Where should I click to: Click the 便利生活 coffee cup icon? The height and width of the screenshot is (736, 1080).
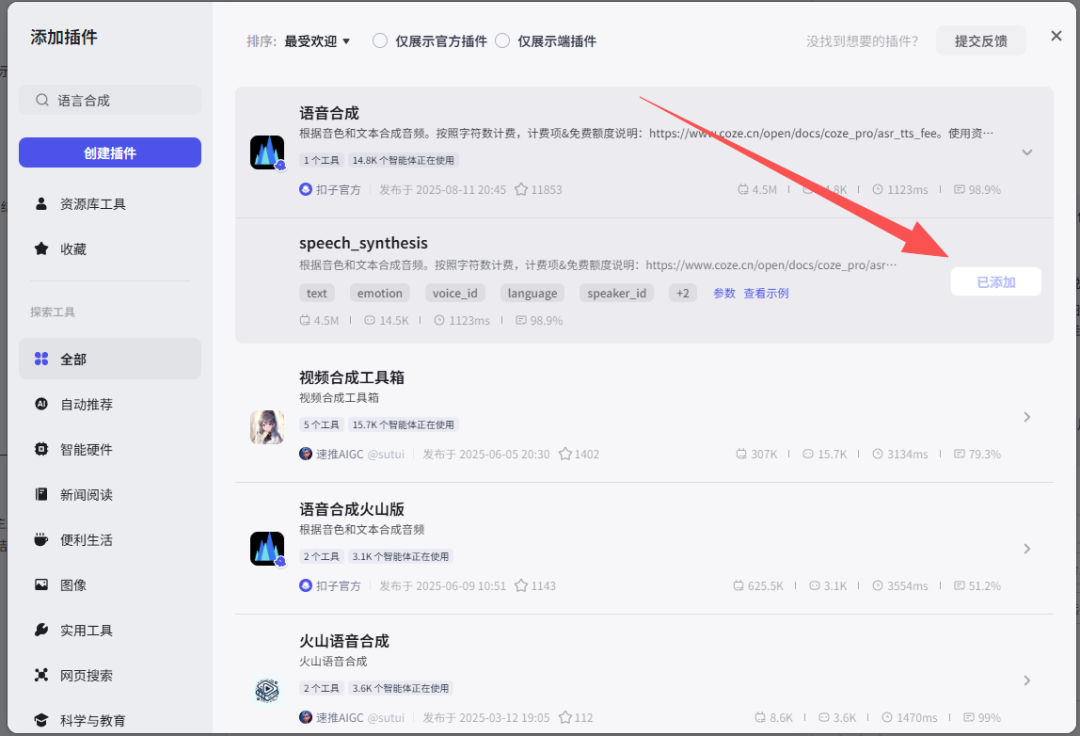coord(41,540)
